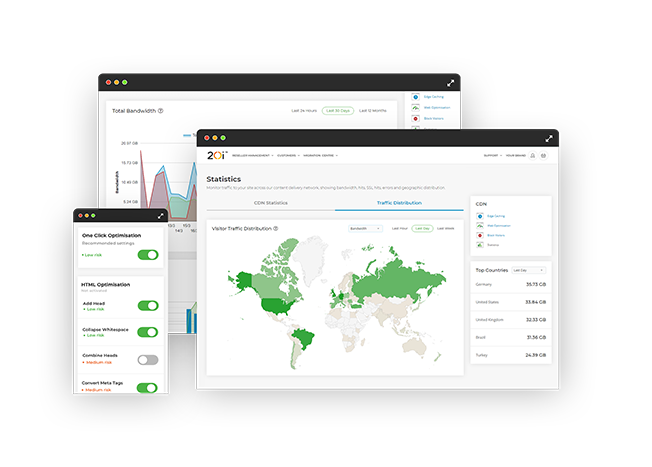Click Web Optimisation icon in front CDN panel
The height and width of the screenshot is (467, 652).
[x=480, y=226]
